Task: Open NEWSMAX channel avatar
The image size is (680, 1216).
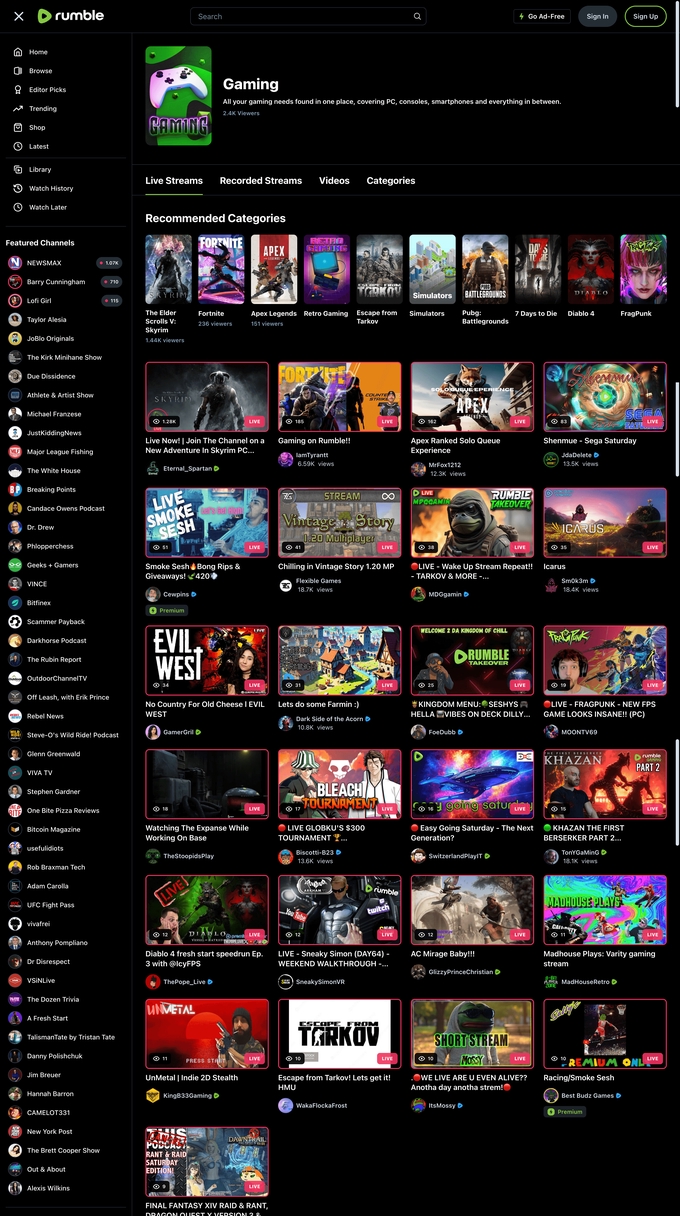Action: click(15, 263)
